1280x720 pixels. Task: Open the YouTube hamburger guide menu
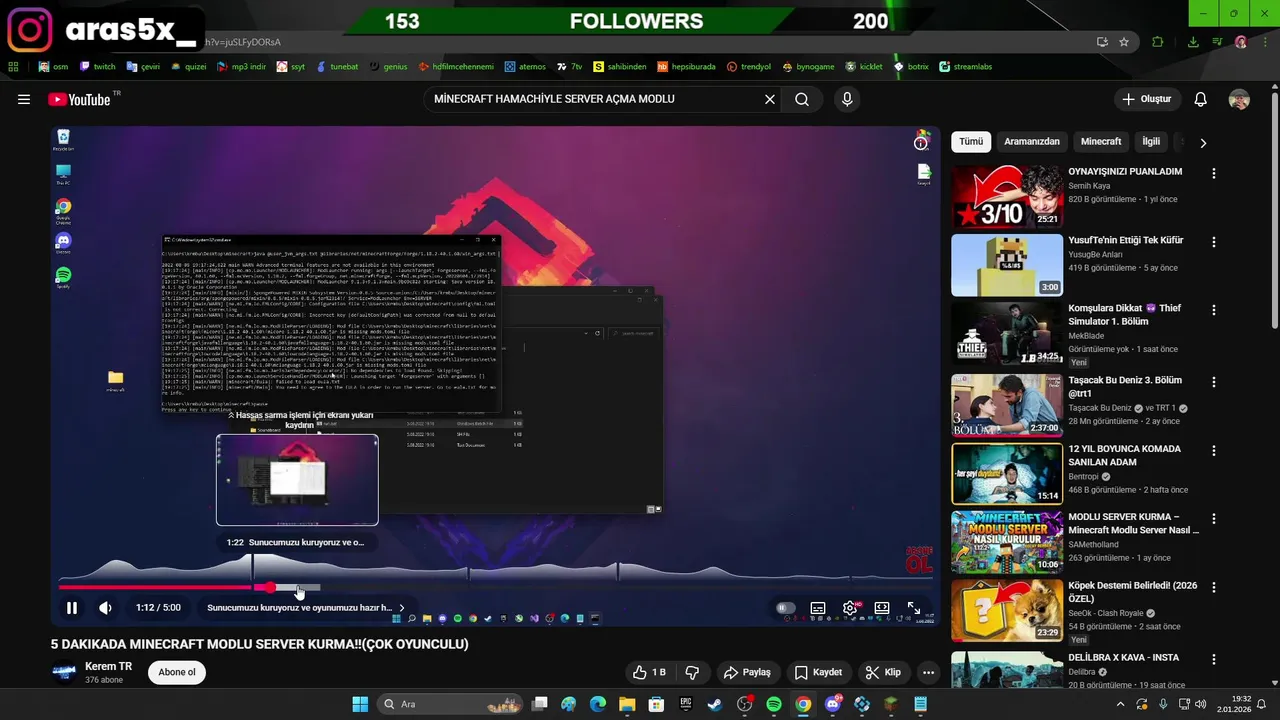24,99
